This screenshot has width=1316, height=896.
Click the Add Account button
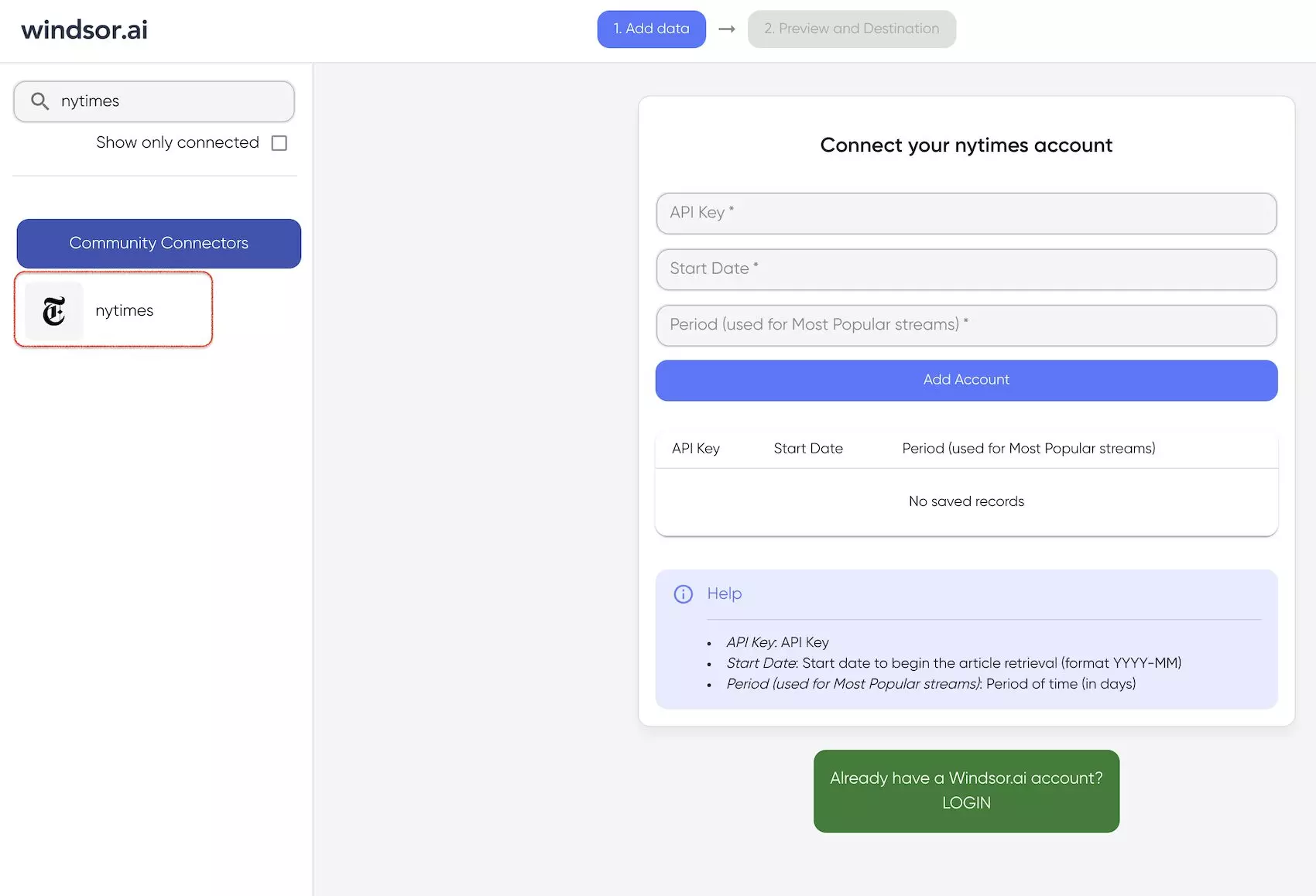(x=966, y=380)
